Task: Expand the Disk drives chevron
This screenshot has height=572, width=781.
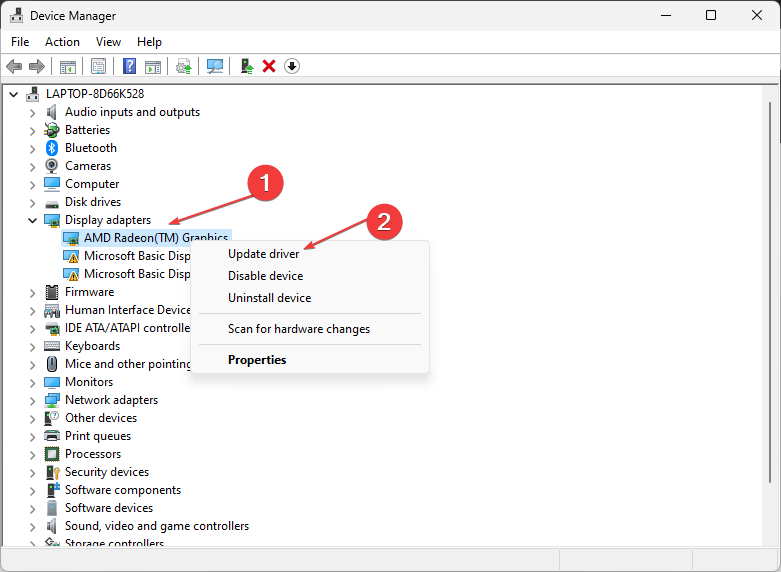Action: (33, 203)
